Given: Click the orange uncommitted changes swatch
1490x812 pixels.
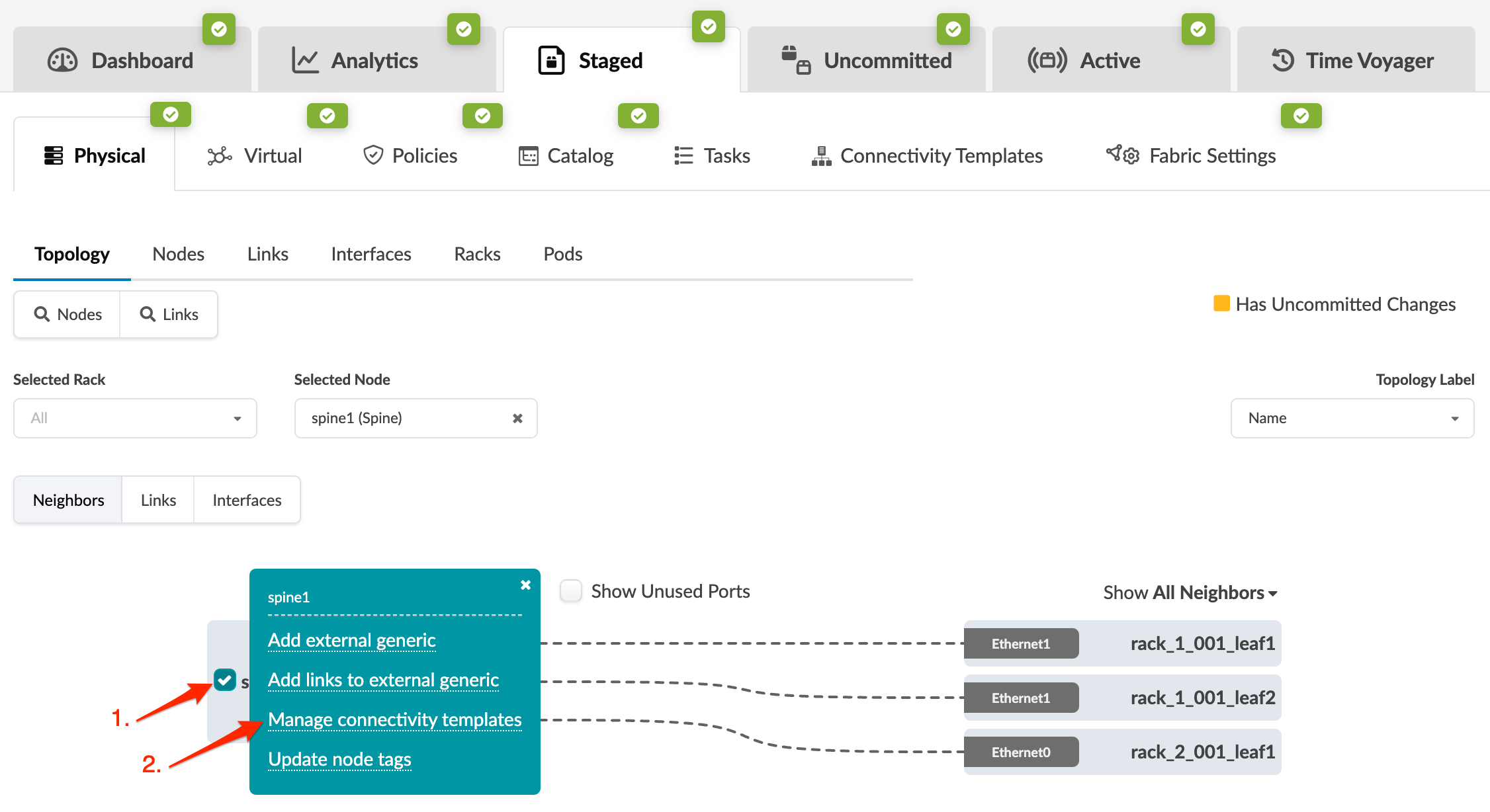Looking at the screenshot, I should coord(1221,304).
